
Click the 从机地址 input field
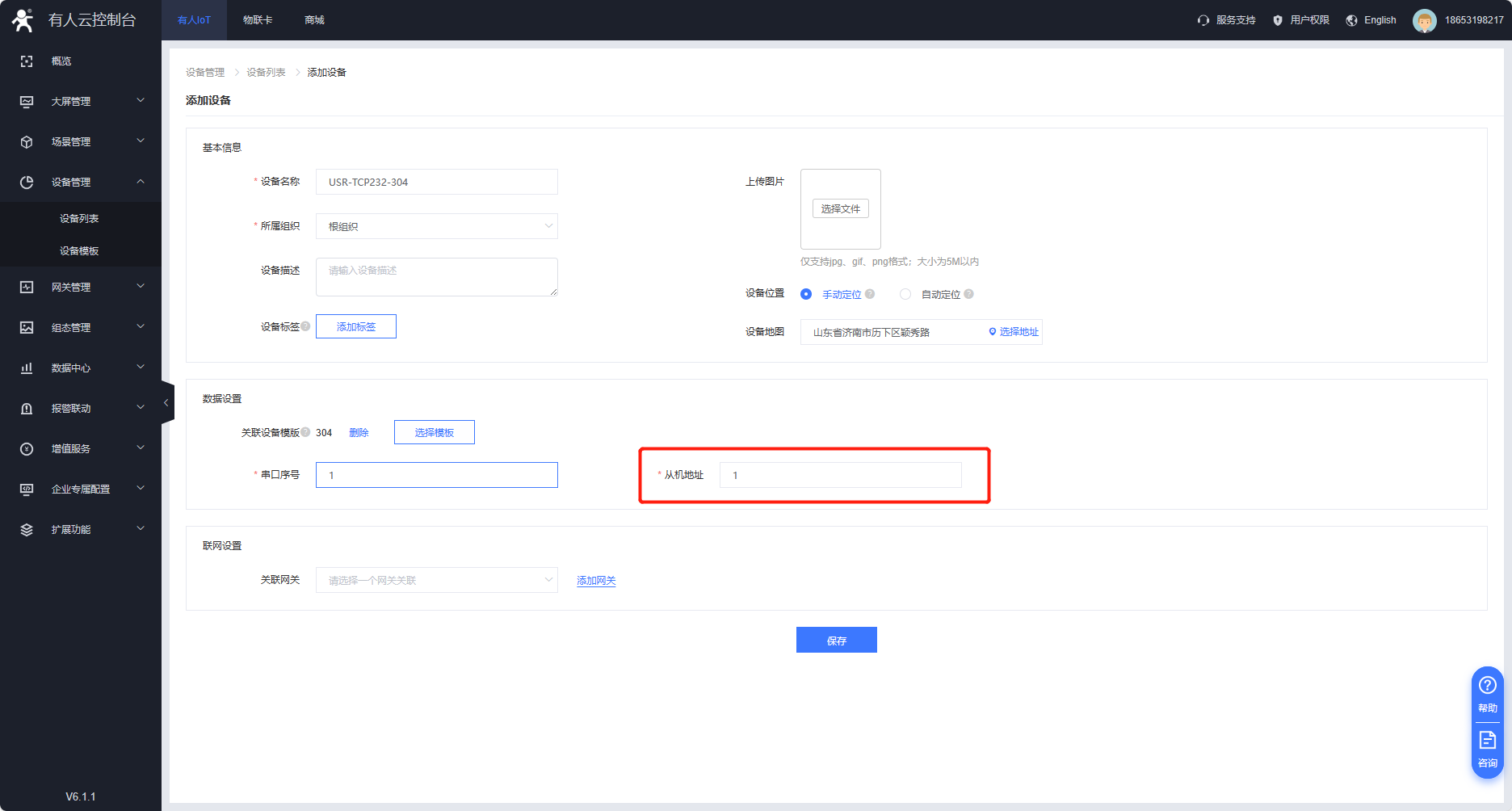pyautogui.click(x=840, y=475)
